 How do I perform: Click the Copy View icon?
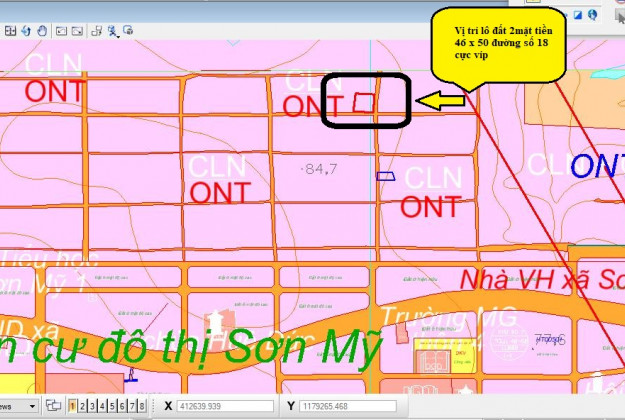(x=96, y=31)
